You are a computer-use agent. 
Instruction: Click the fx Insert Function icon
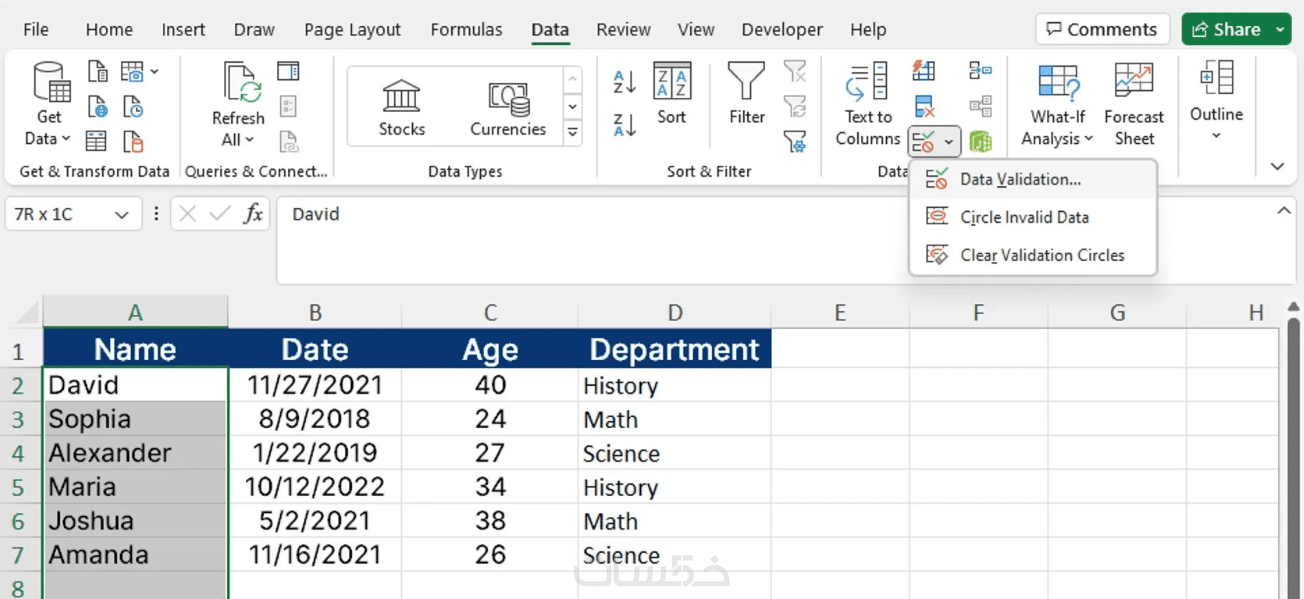(254, 214)
